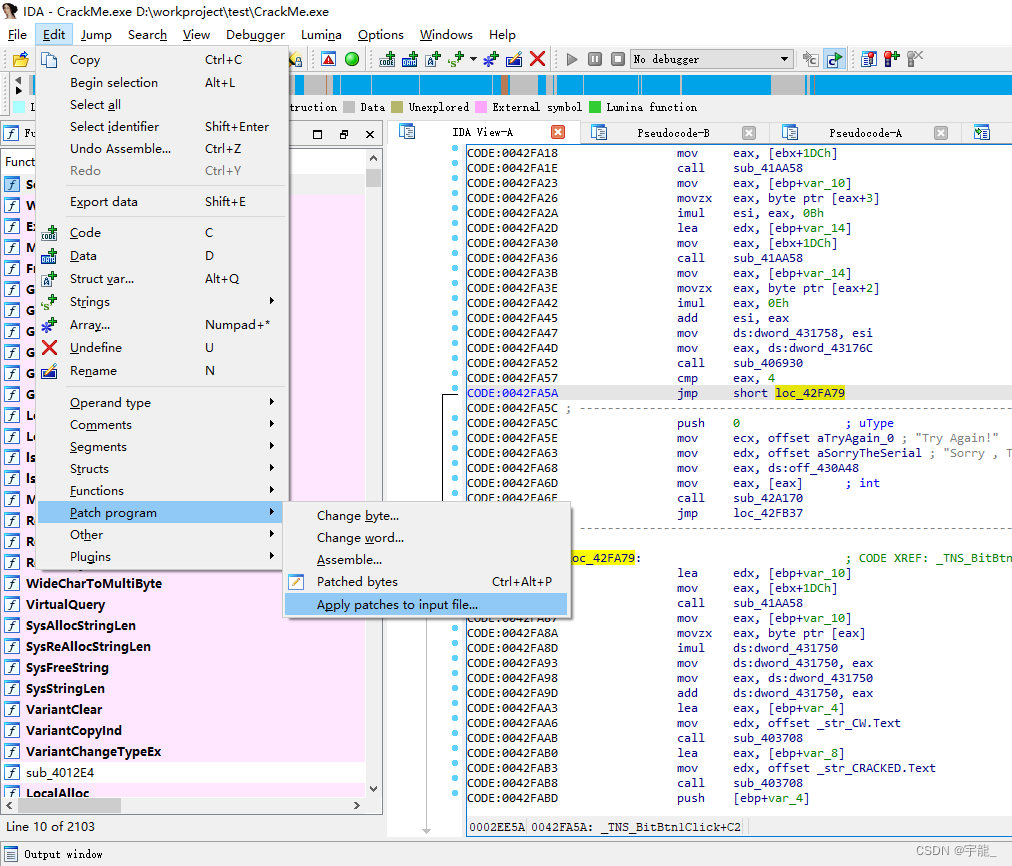
Task: Click the green circle toolbar icon
Action: [x=352, y=59]
